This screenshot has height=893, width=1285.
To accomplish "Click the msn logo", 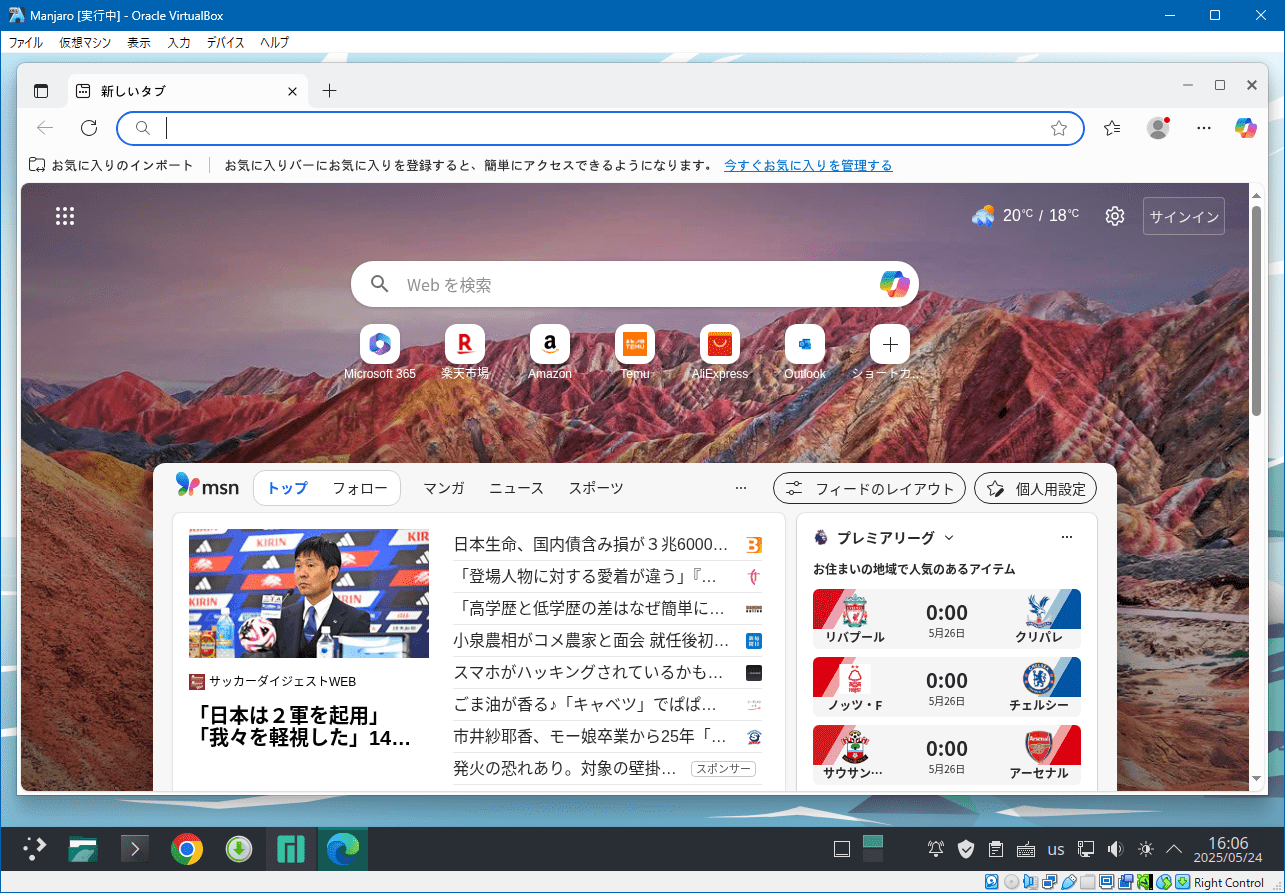I will coord(207,486).
